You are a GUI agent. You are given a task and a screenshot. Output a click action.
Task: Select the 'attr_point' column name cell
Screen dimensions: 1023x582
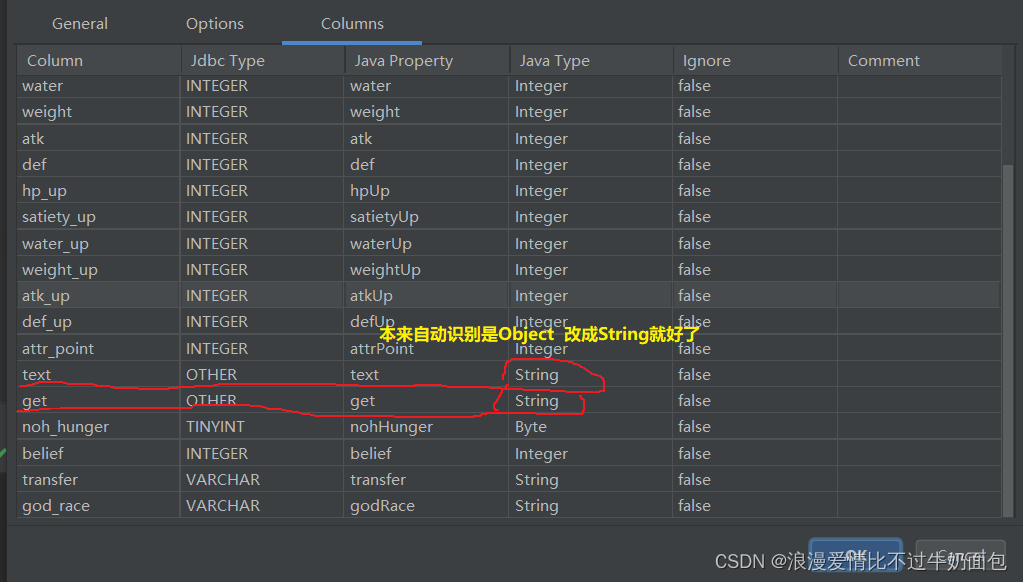coord(99,348)
